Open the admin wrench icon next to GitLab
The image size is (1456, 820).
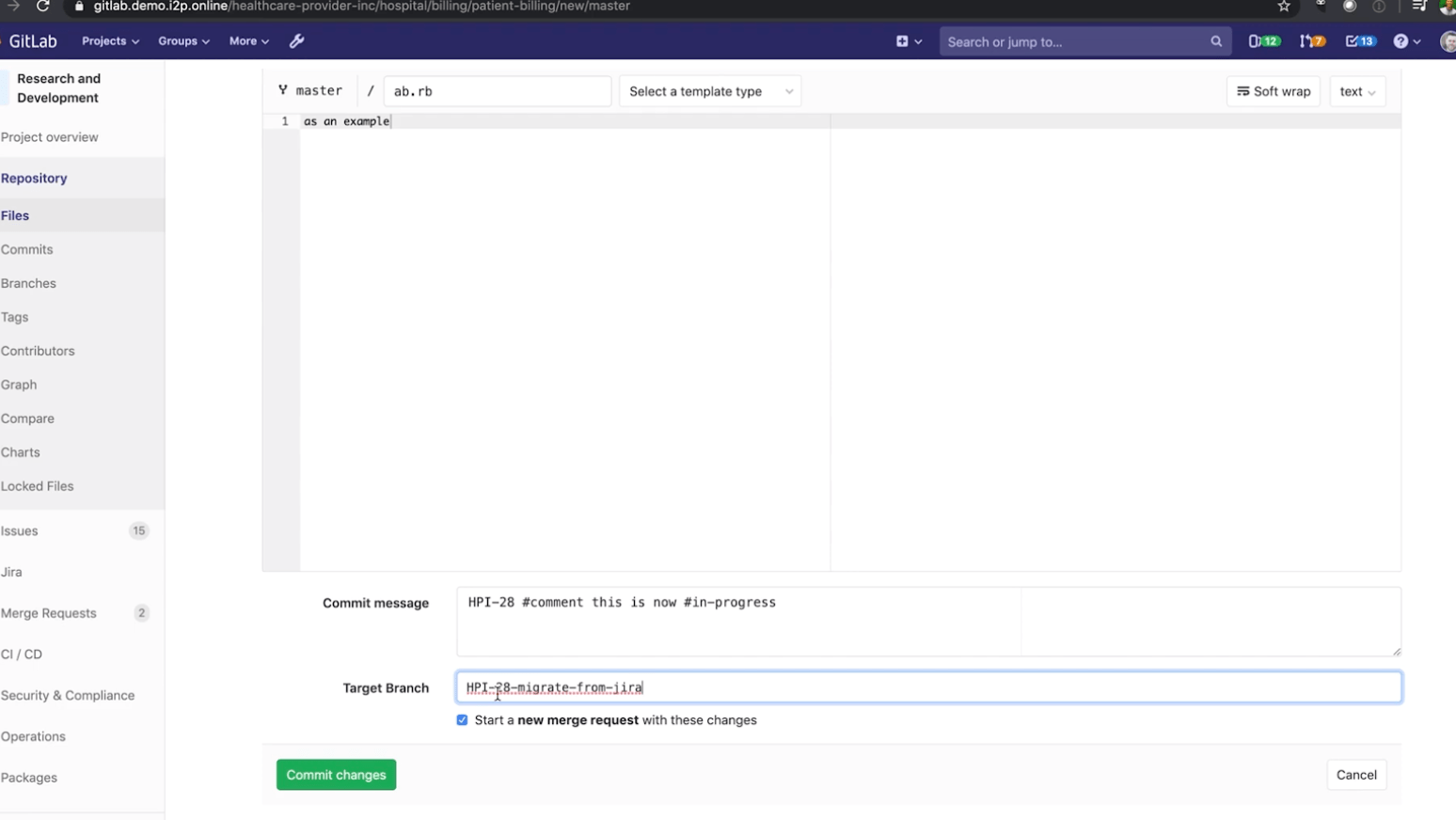coord(297,41)
